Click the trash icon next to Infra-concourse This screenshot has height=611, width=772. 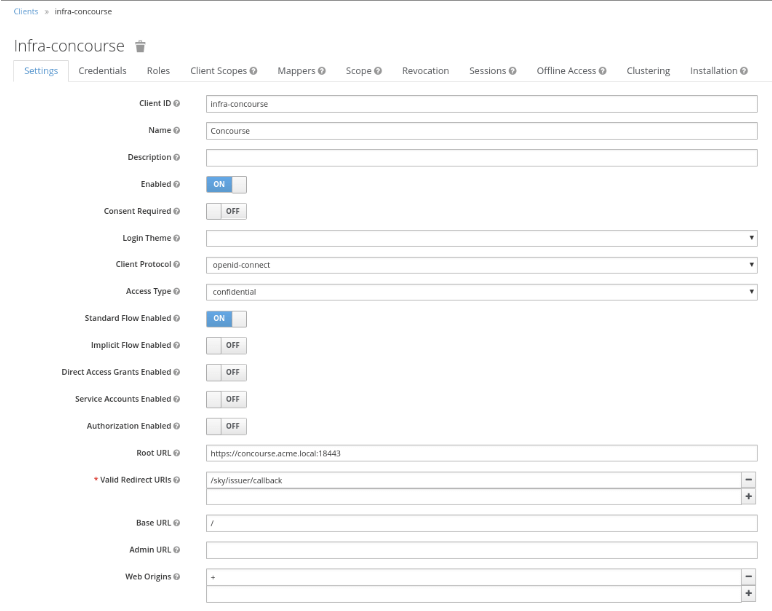tap(141, 46)
